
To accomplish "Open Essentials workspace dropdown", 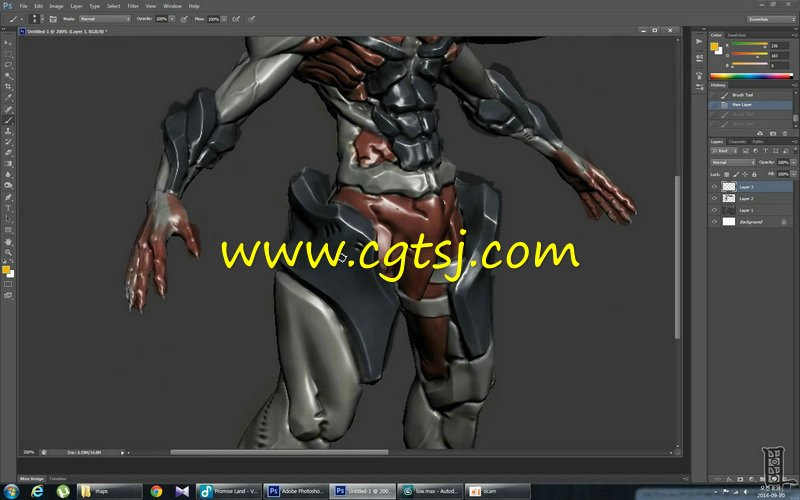I will (x=771, y=19).
